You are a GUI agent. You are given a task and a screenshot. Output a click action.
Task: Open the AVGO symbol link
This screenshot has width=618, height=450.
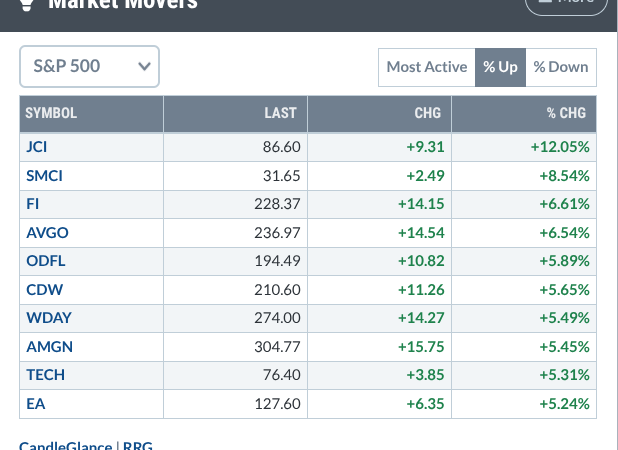47,233
